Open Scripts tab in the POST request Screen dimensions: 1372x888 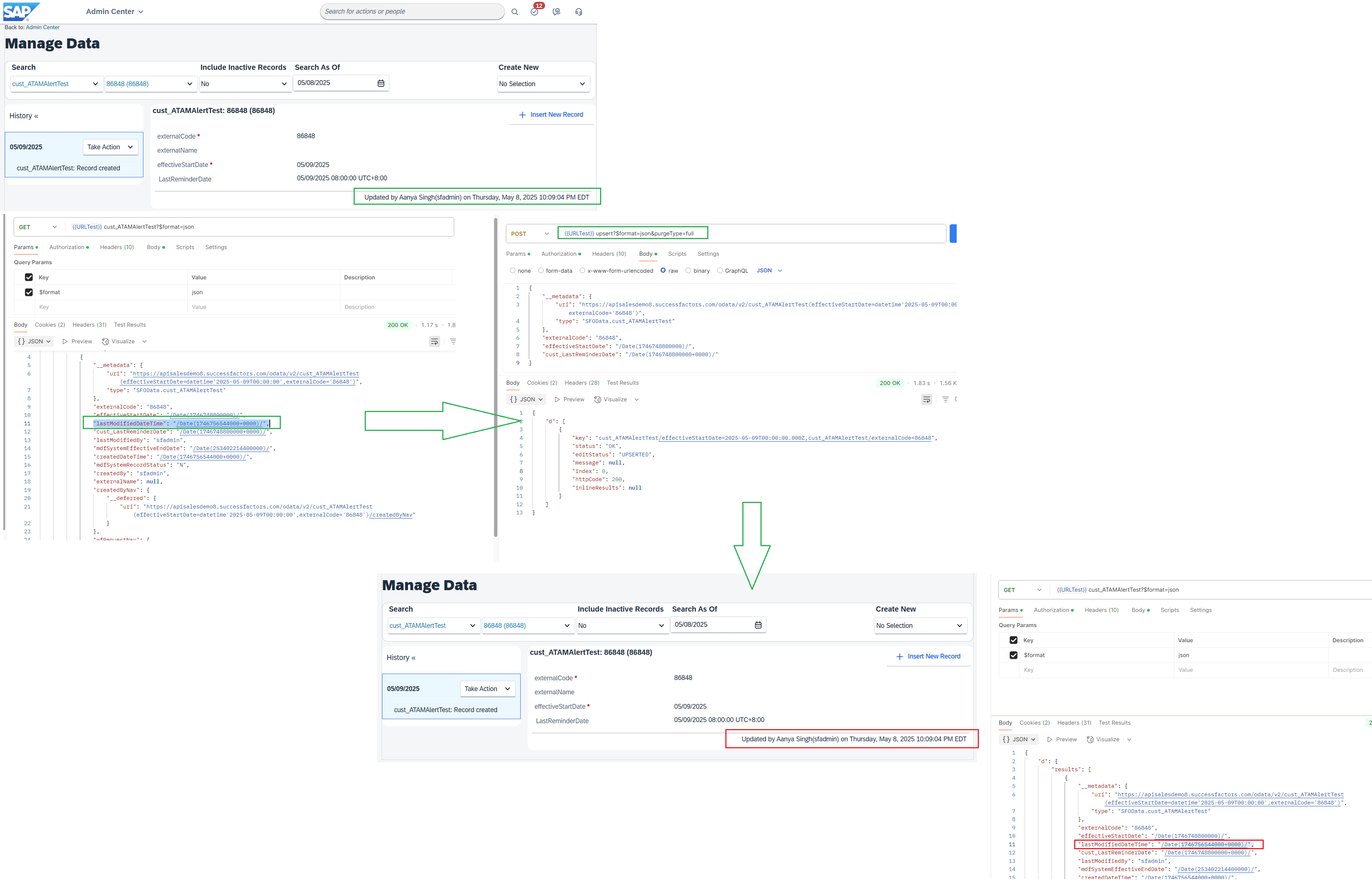coord(677,254)
